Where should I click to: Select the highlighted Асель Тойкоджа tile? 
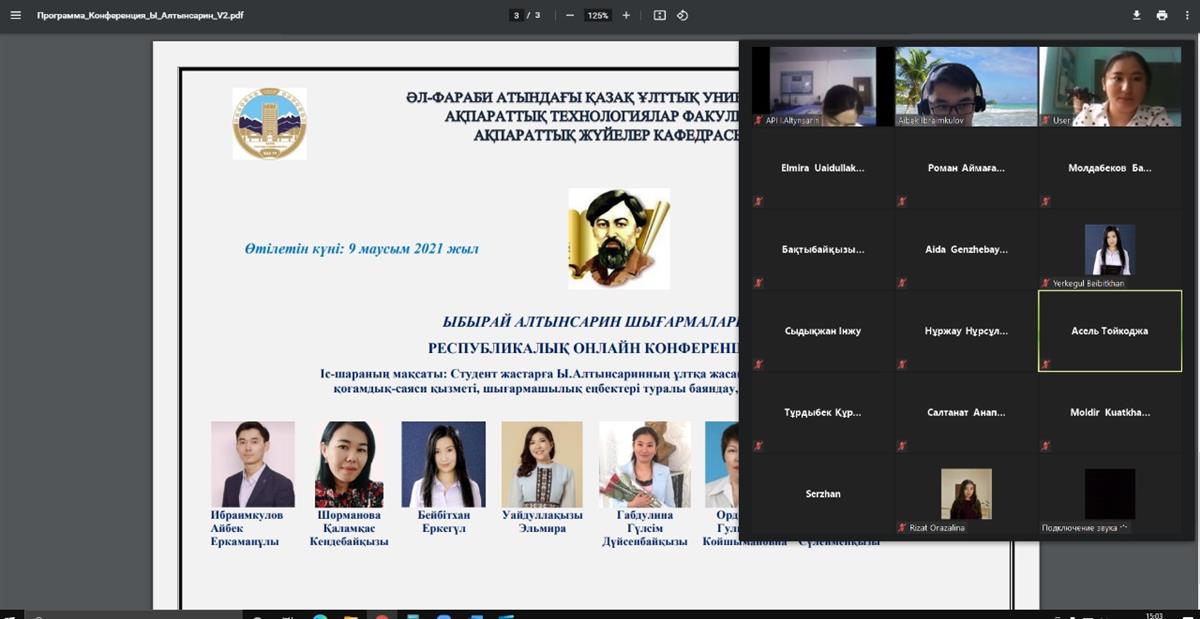[x=1109, y=331]
